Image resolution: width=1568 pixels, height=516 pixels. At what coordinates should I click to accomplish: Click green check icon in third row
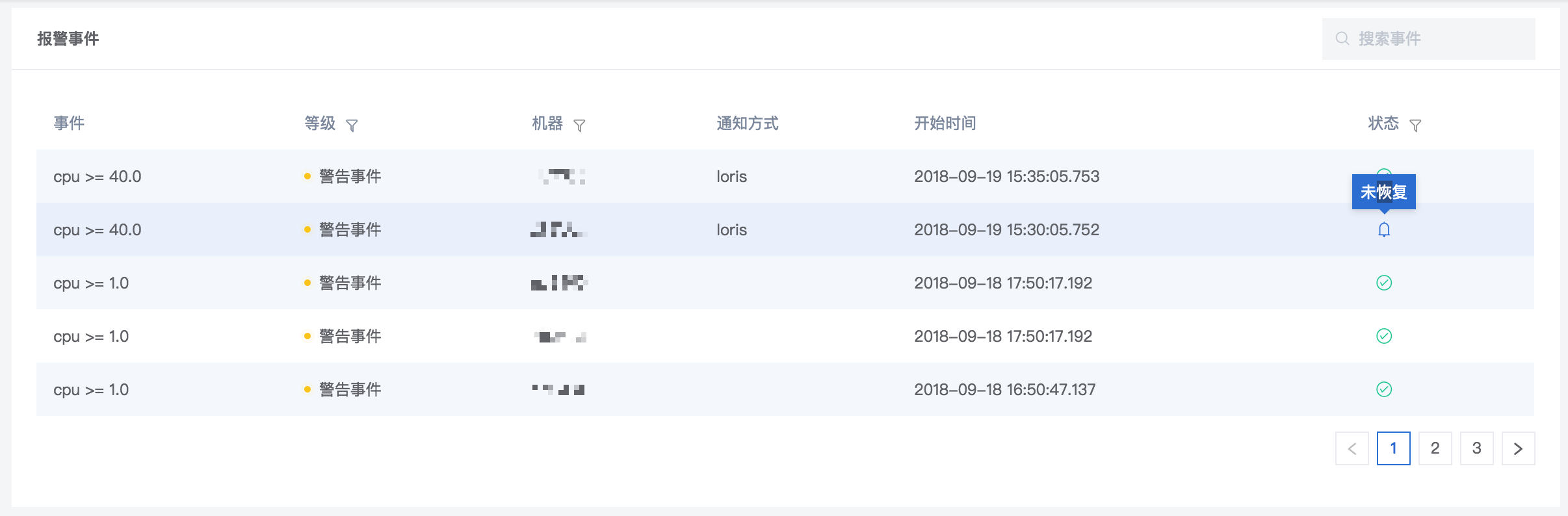point(1384,283)
